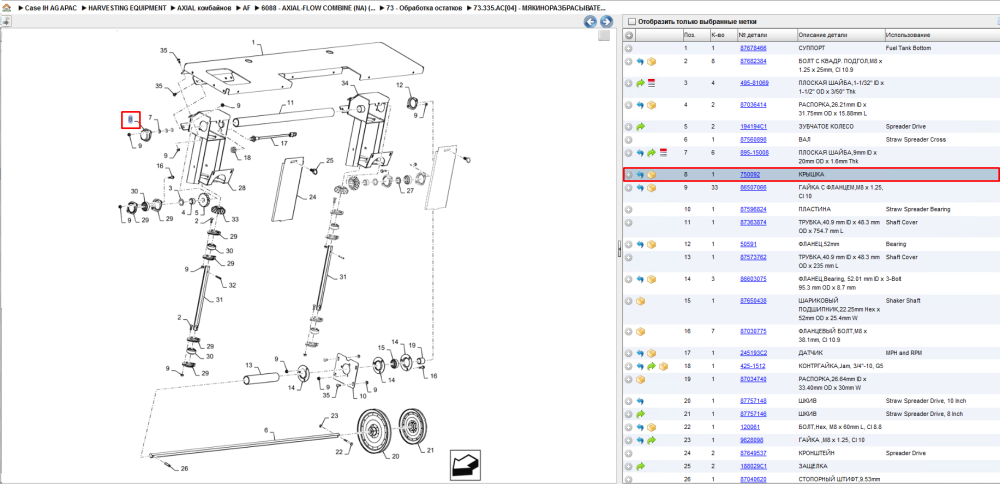
Task: Click package icon in ФЛАНЦЕВЫЙ БОЛТ row
Action: (641, 332)
